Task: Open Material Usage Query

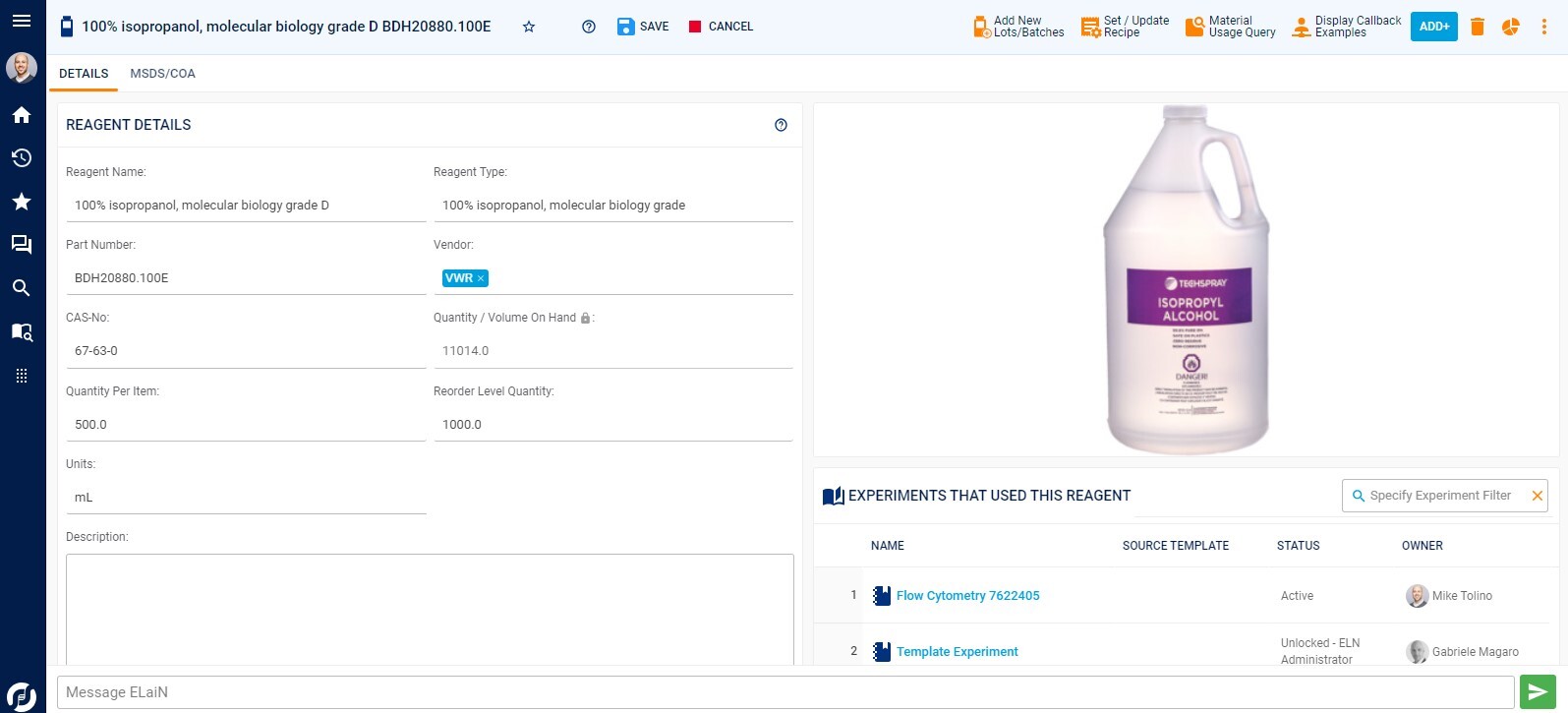Action: pyautogui.click(x=1231, y=27)
